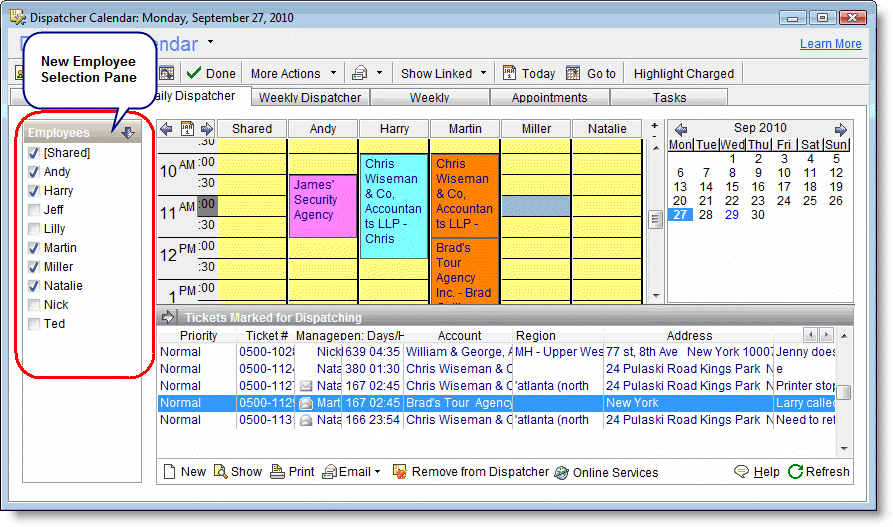Go to the next day in dispatcher

click(207, 129)
